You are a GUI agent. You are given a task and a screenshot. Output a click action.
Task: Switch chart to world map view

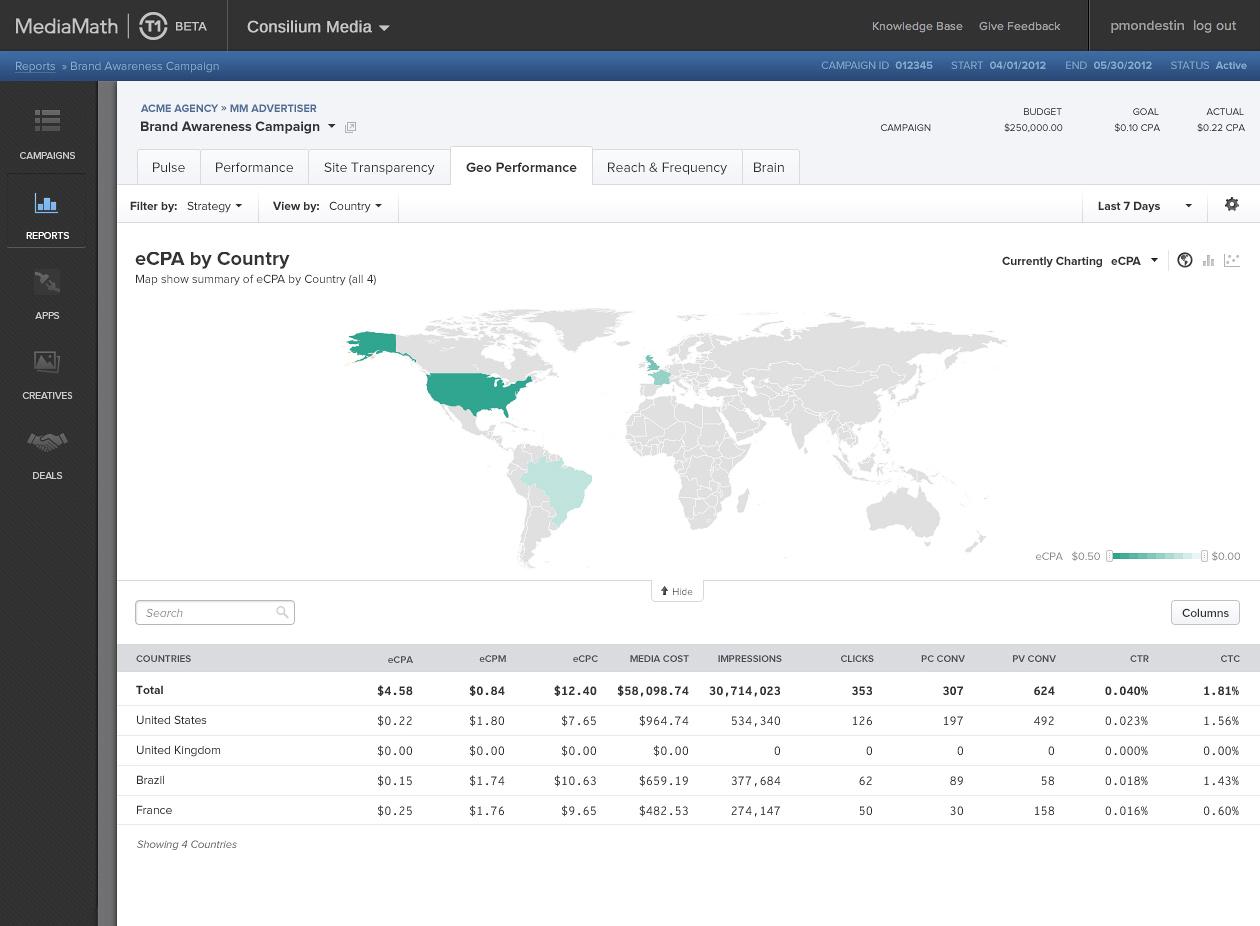point(1185,261)
